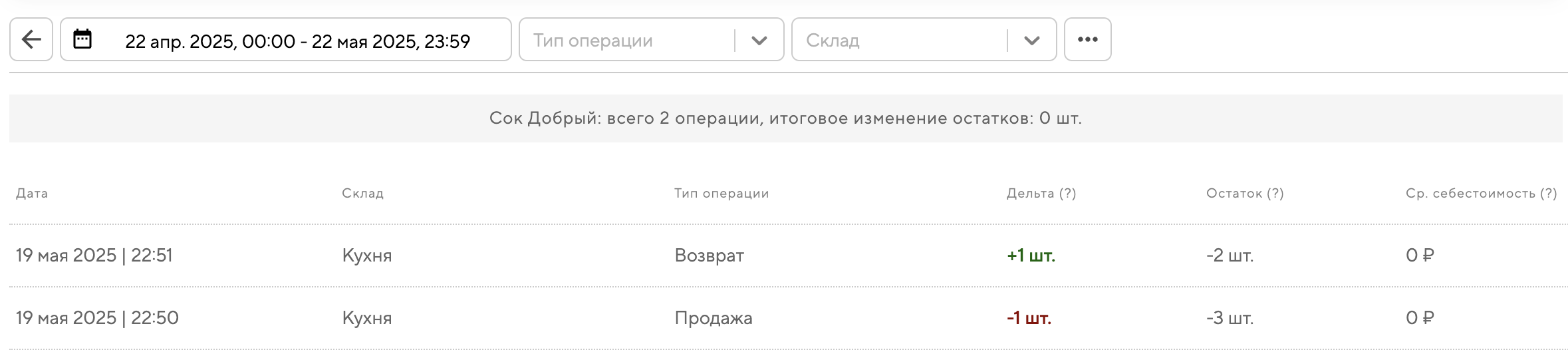
Task: Click the Сок Добрый summary banner
Action: [x=785, y=118]
